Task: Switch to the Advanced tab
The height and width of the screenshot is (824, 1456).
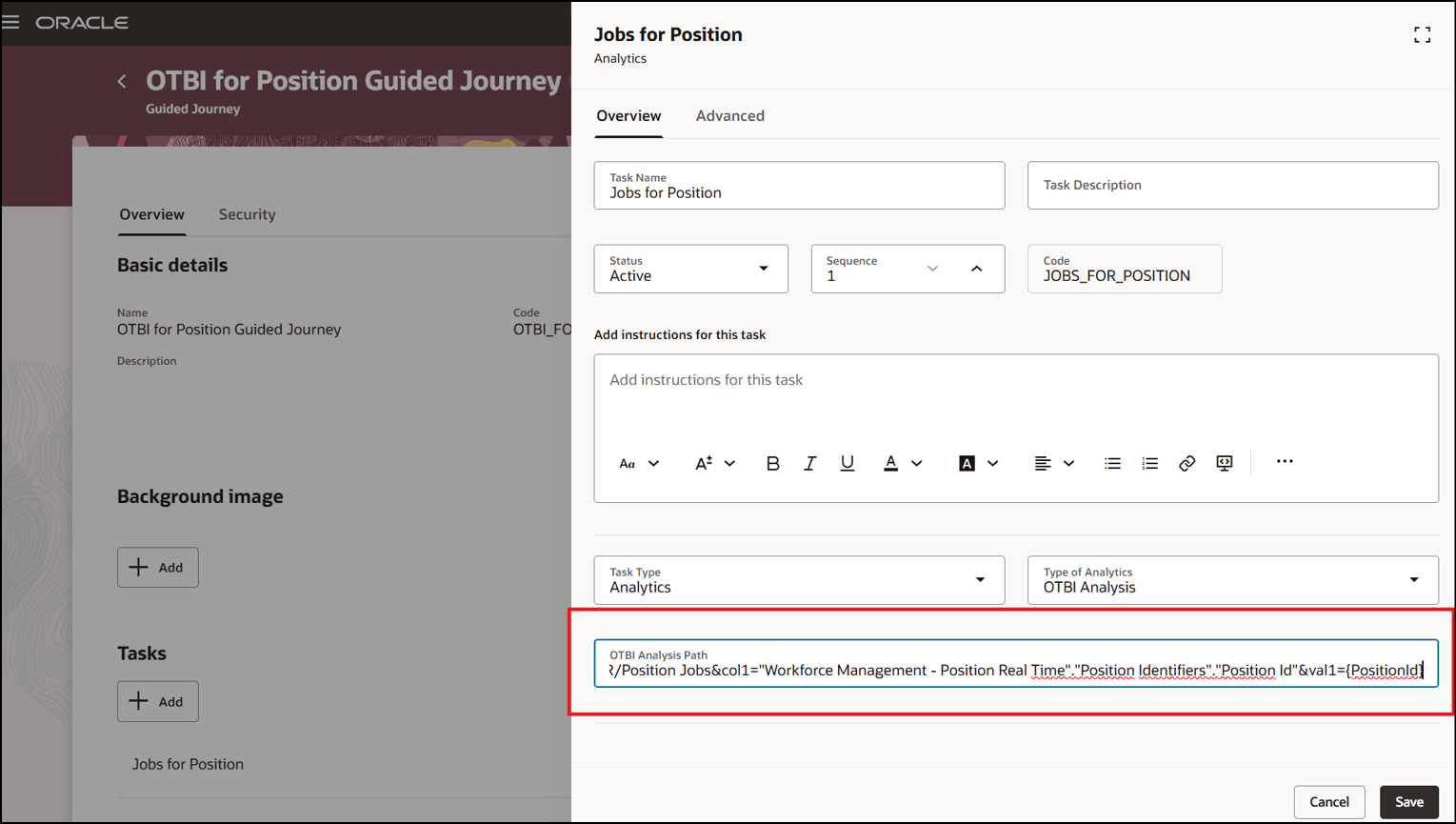Action: click(729, 116)
